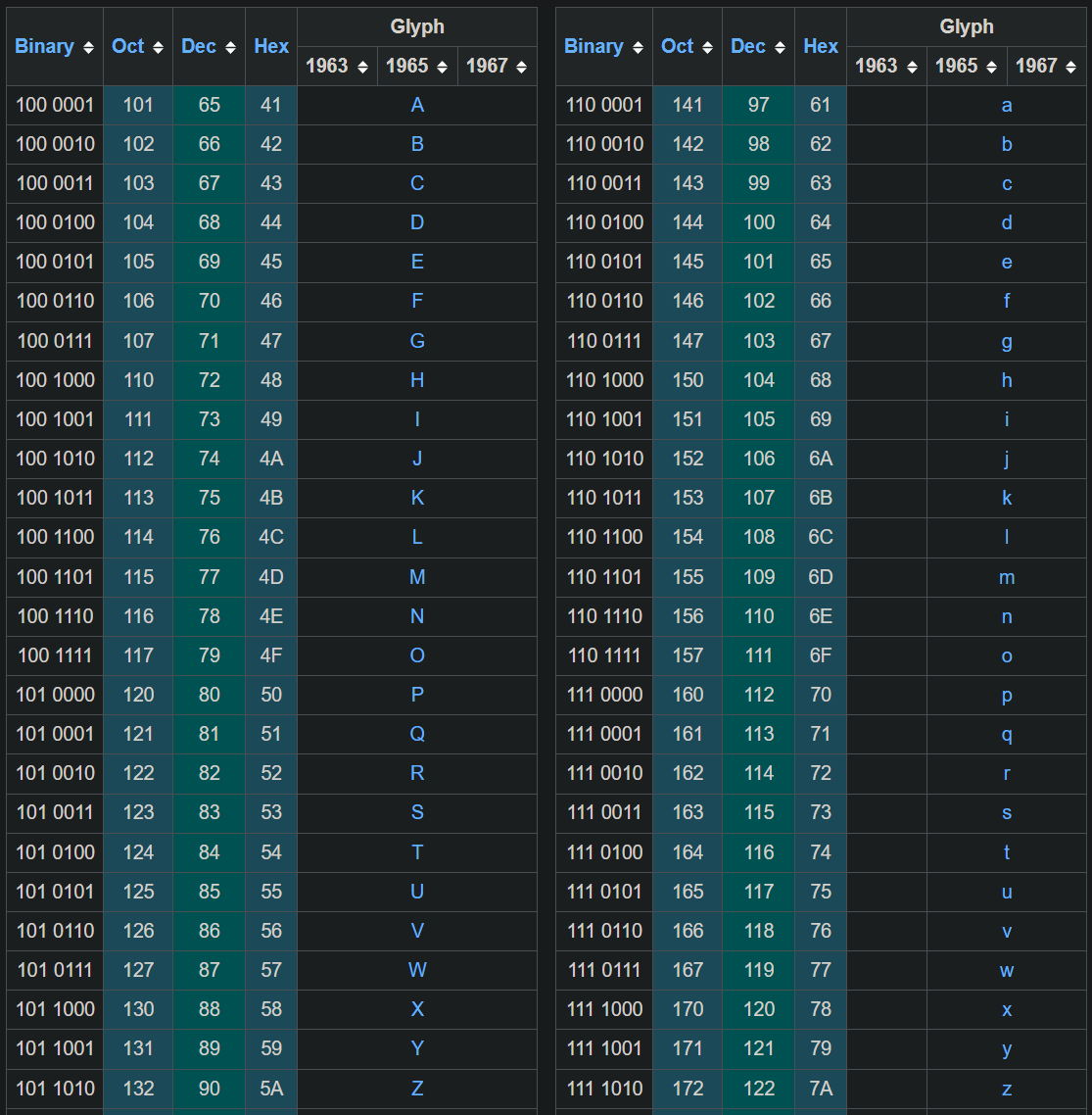Sort left table by 1963 glyph arrows
Image resolution: width=1092 pixels, height=1115 pixels.
362,67
